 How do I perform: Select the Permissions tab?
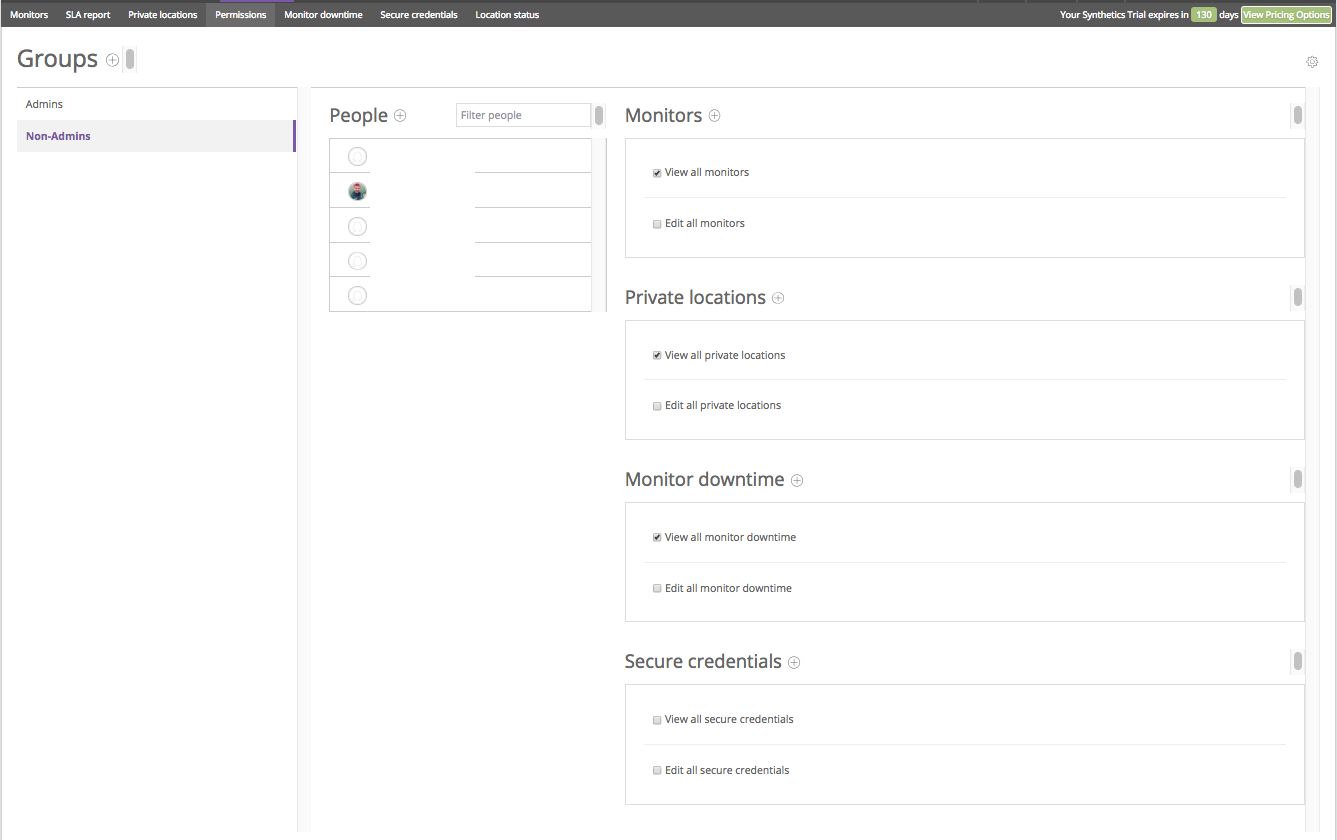click(x=241, y=15)
